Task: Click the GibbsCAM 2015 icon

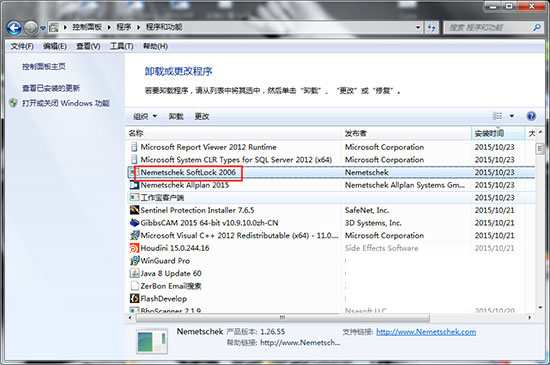Action: point(134,223)
